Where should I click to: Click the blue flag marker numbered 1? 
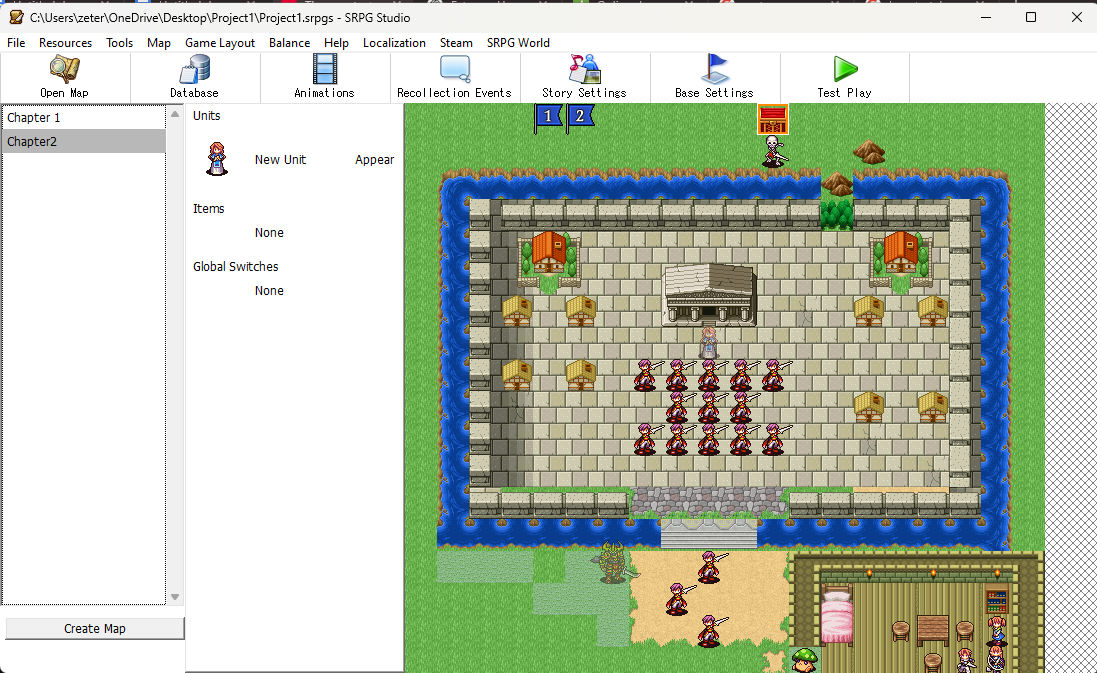pyautogui.click(x=548, y=118)
